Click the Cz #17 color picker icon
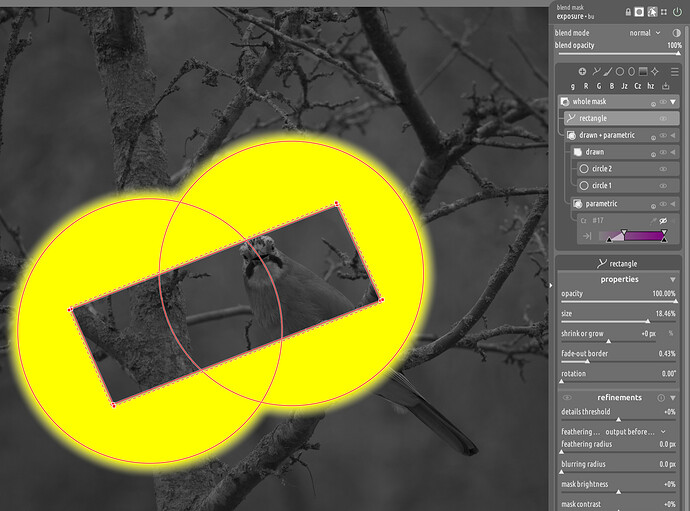The width and height of the screenshot is (690, 511). coord(653,221)
